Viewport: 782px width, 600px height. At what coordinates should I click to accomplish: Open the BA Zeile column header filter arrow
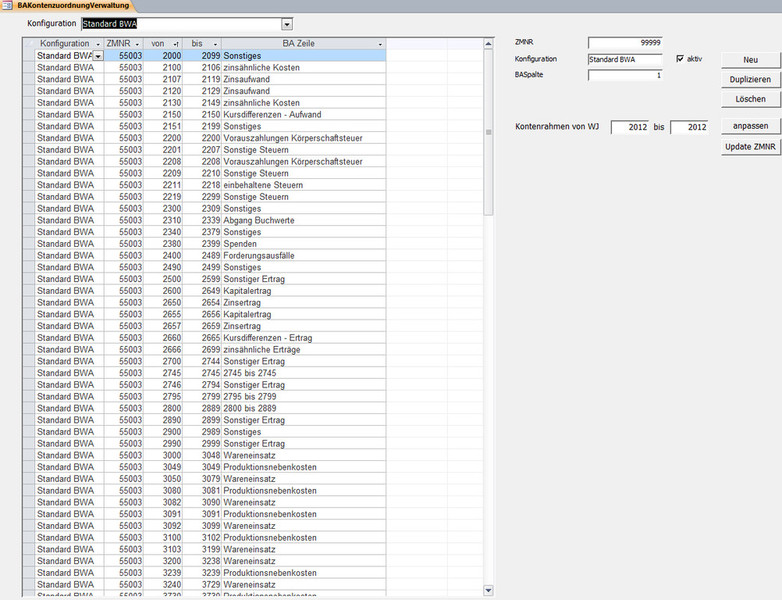380,44
